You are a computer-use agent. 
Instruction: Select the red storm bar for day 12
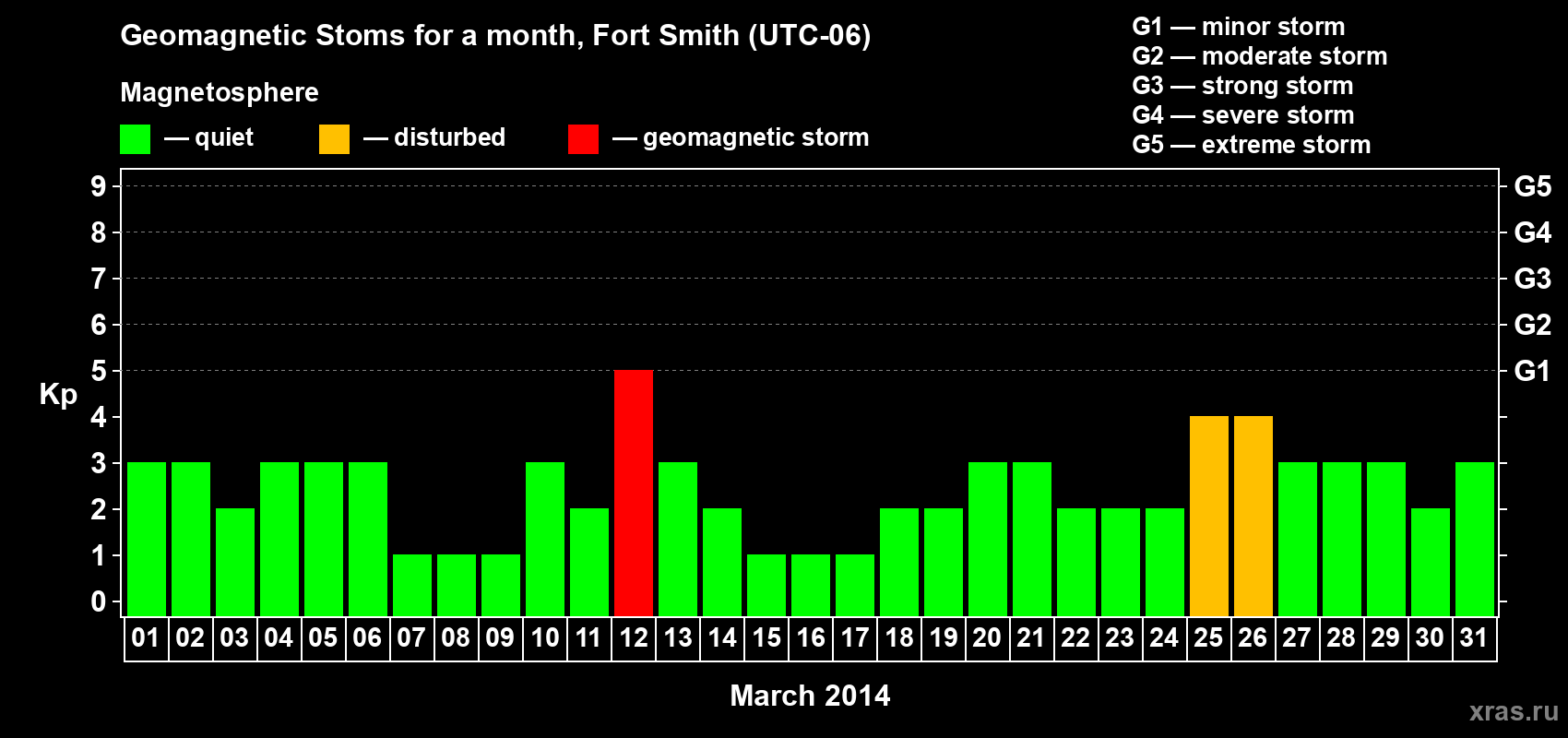click(x=634, y=493)
